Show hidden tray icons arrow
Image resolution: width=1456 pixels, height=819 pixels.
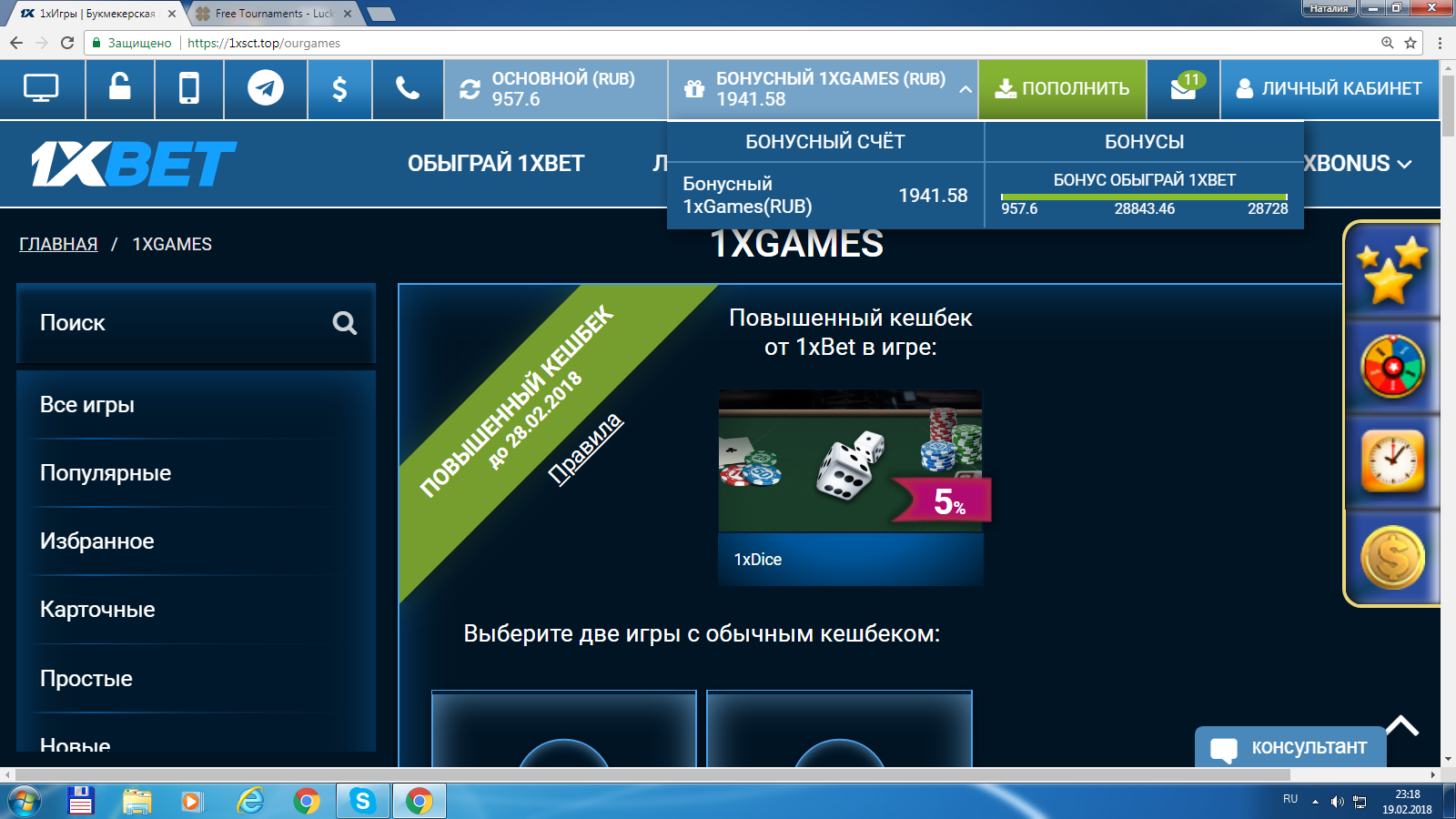tap(1315, 802)
